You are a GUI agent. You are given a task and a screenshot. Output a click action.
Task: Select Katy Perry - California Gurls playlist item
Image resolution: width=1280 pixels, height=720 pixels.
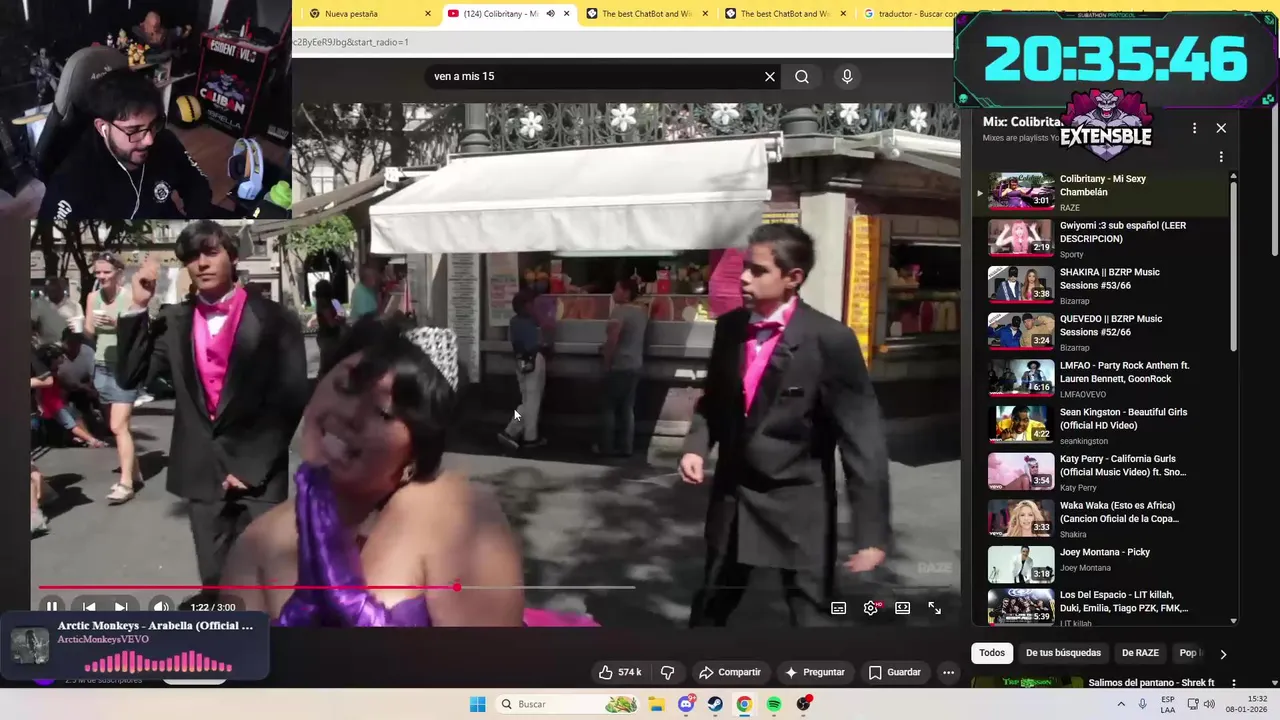tap(1100, 472)
